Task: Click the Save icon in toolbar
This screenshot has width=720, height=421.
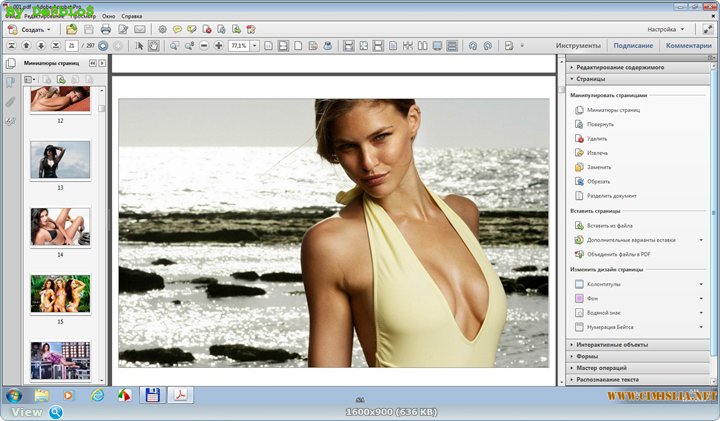Action: tap(89, 30)
